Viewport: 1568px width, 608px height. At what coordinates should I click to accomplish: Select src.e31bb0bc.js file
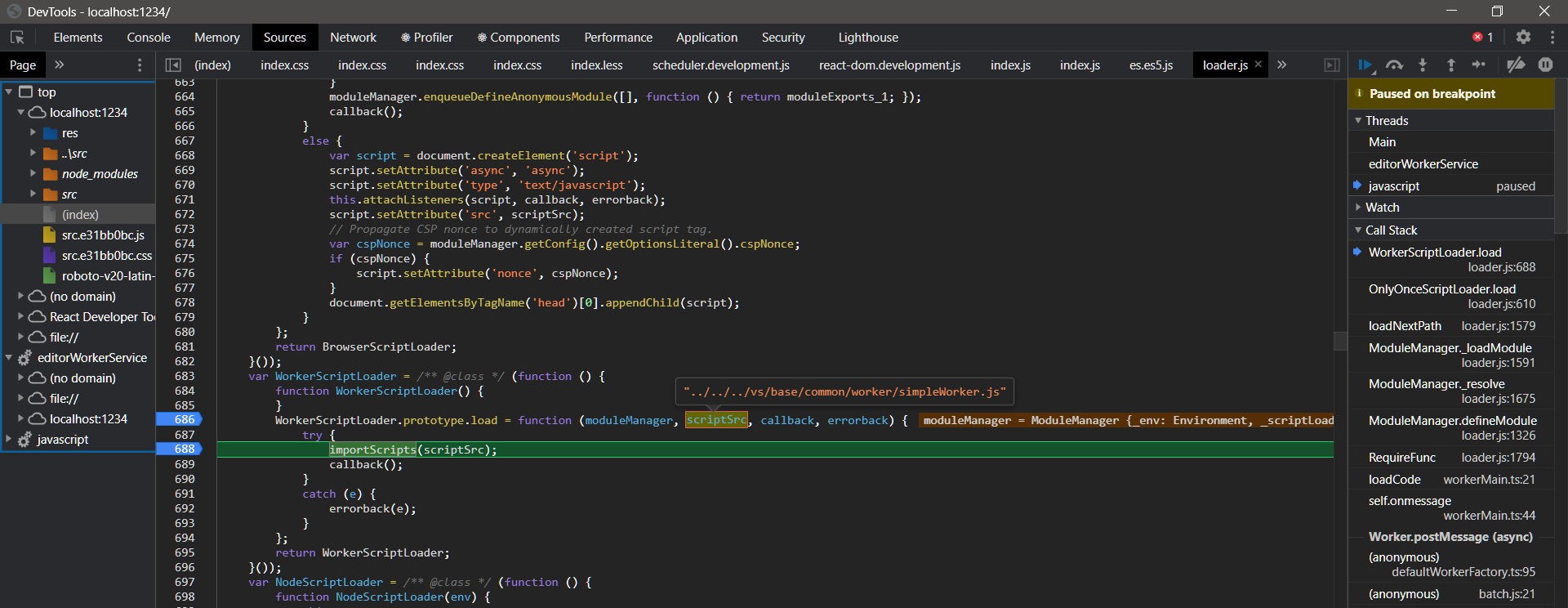pos(103,235)
